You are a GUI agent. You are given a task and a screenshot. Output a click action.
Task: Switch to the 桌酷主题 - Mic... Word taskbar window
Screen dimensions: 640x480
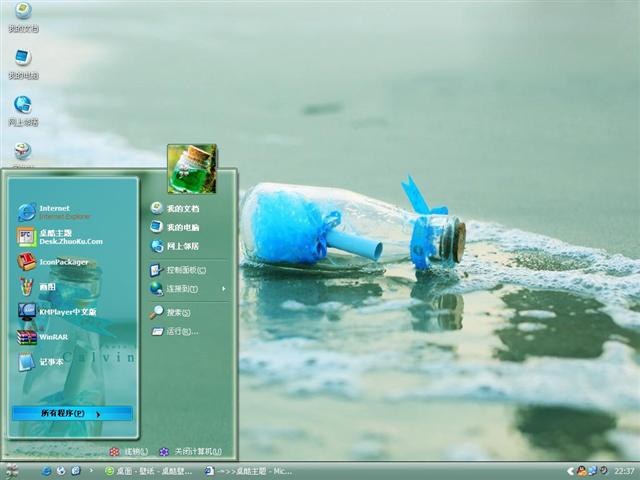[x=248, y=471]
